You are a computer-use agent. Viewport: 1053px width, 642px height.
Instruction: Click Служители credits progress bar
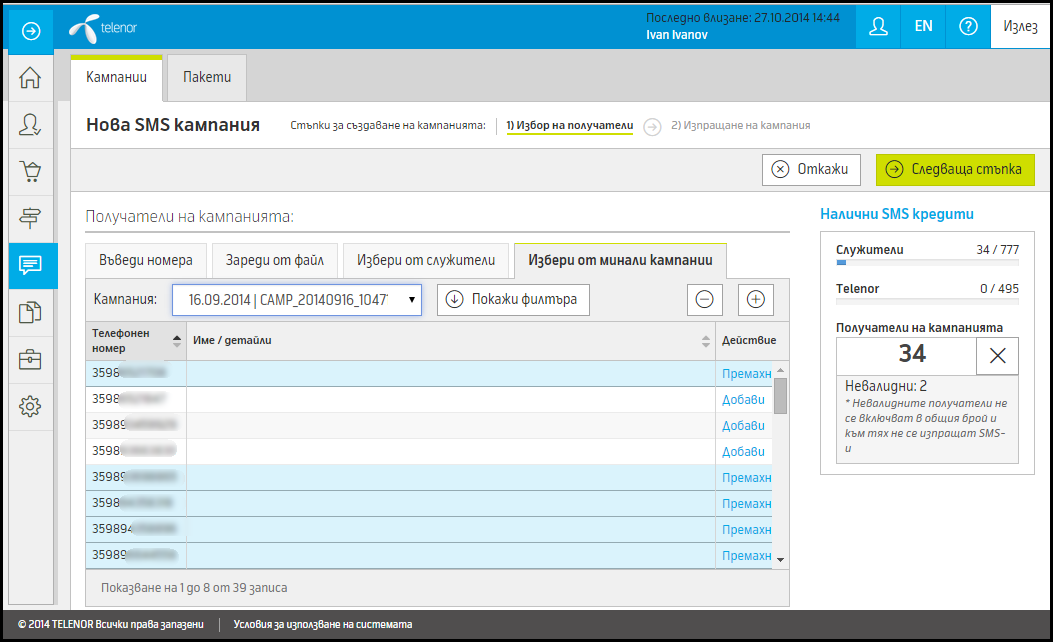coord(927,263)
